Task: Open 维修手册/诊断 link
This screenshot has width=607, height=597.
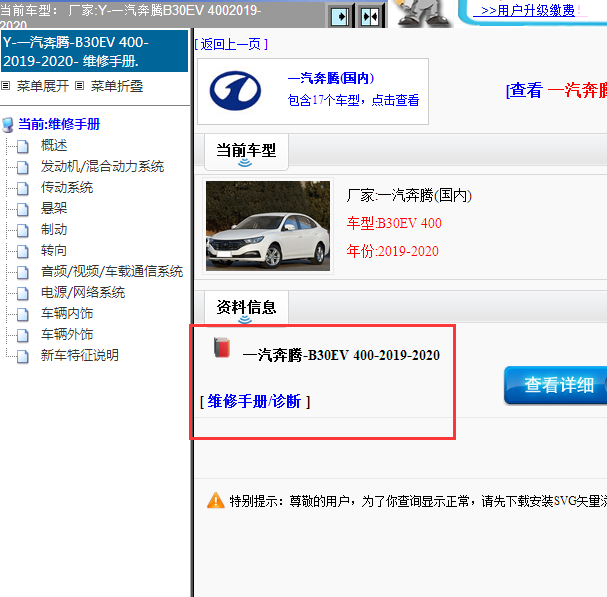Action: (254, 401)
